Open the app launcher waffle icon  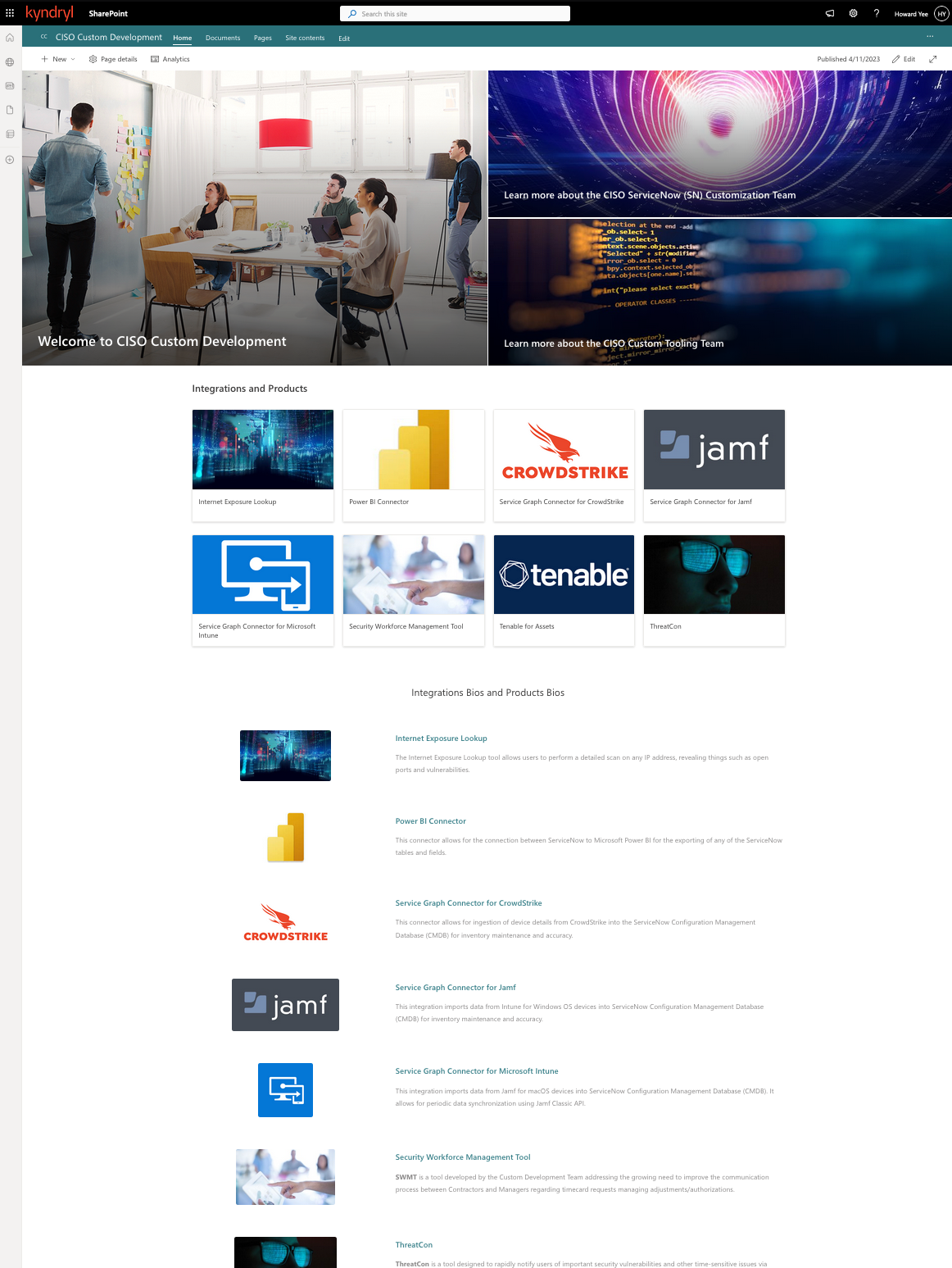tap(10, 13)
